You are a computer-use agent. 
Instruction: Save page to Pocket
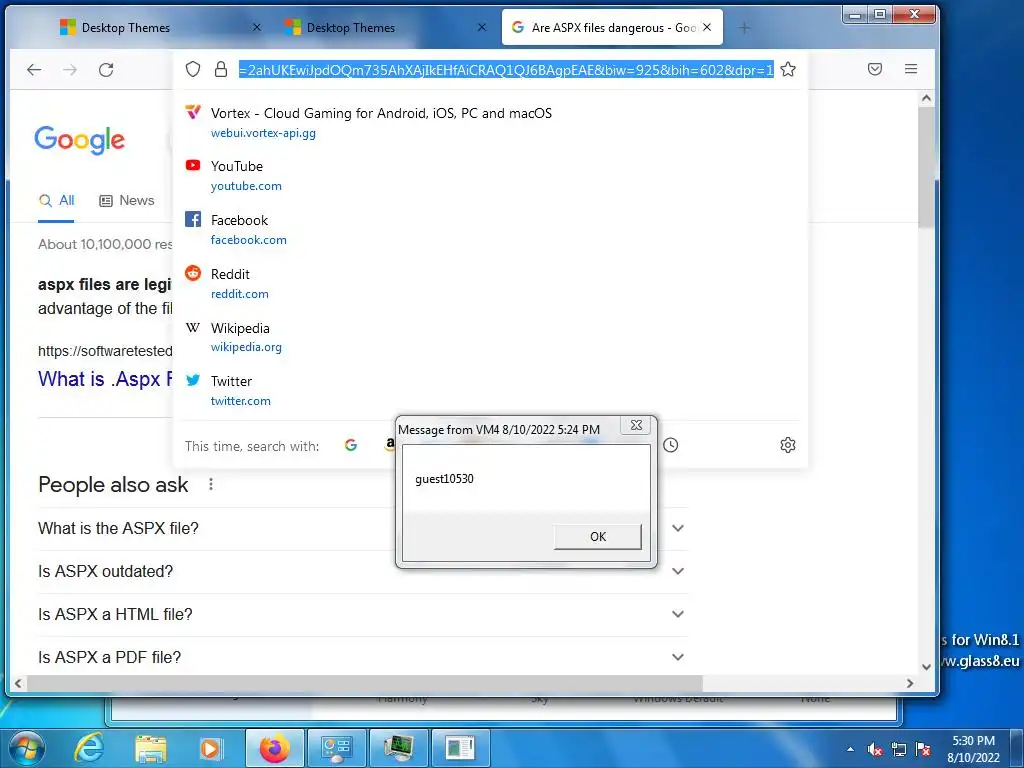point(875,69)
